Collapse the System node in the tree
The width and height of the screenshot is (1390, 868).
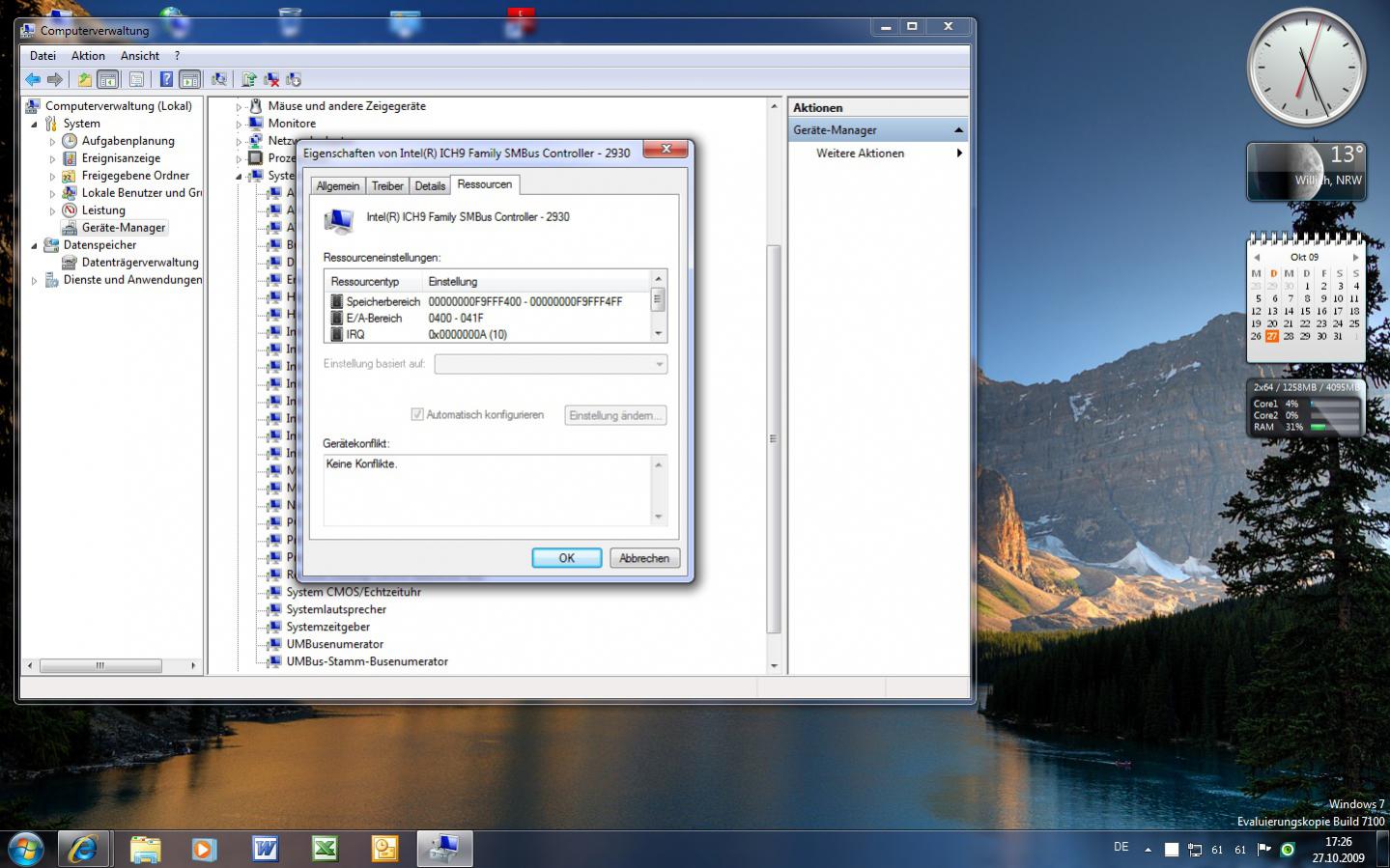[35, 124]
